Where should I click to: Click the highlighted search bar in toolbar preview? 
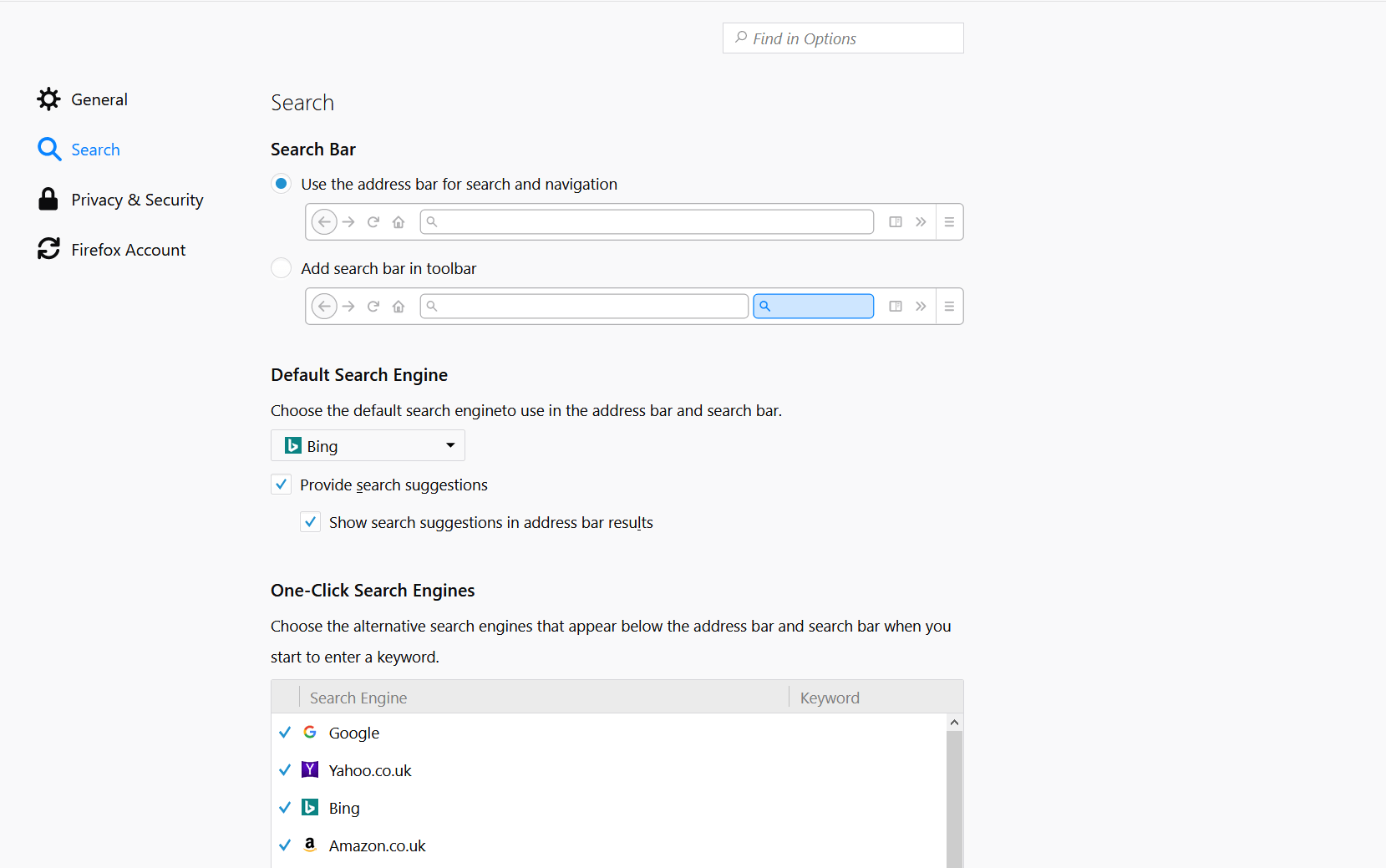(814, 306)
